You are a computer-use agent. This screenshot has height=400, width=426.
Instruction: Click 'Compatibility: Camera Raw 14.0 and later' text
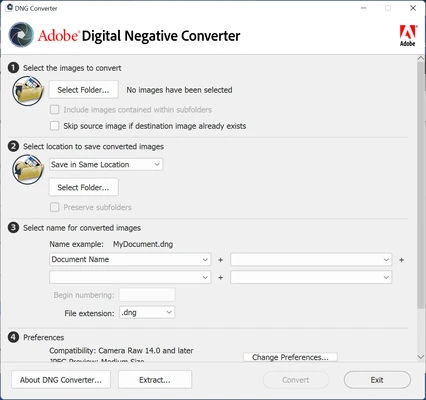121,351
